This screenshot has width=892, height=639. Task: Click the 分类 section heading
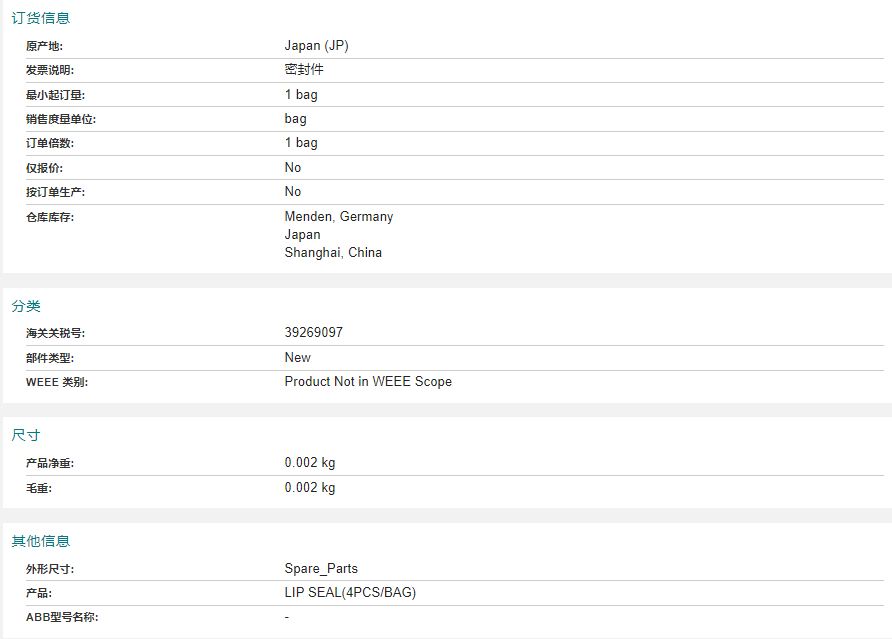coord(26,306)
